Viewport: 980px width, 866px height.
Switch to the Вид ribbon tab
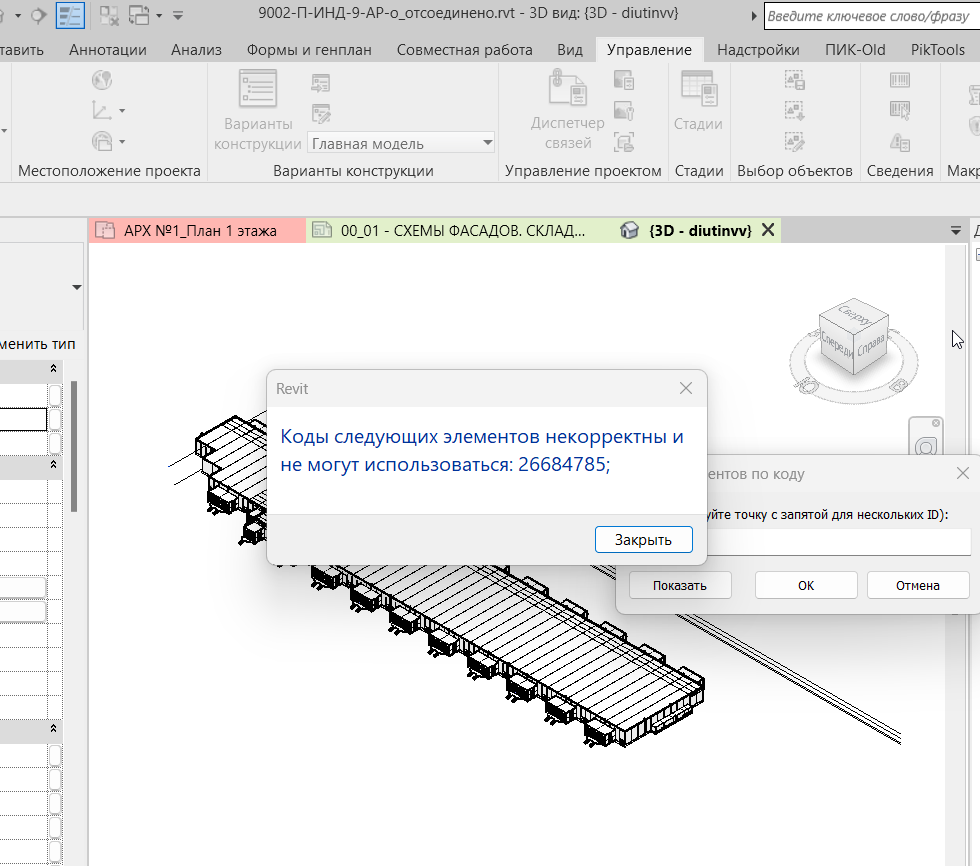pos(570,50)
